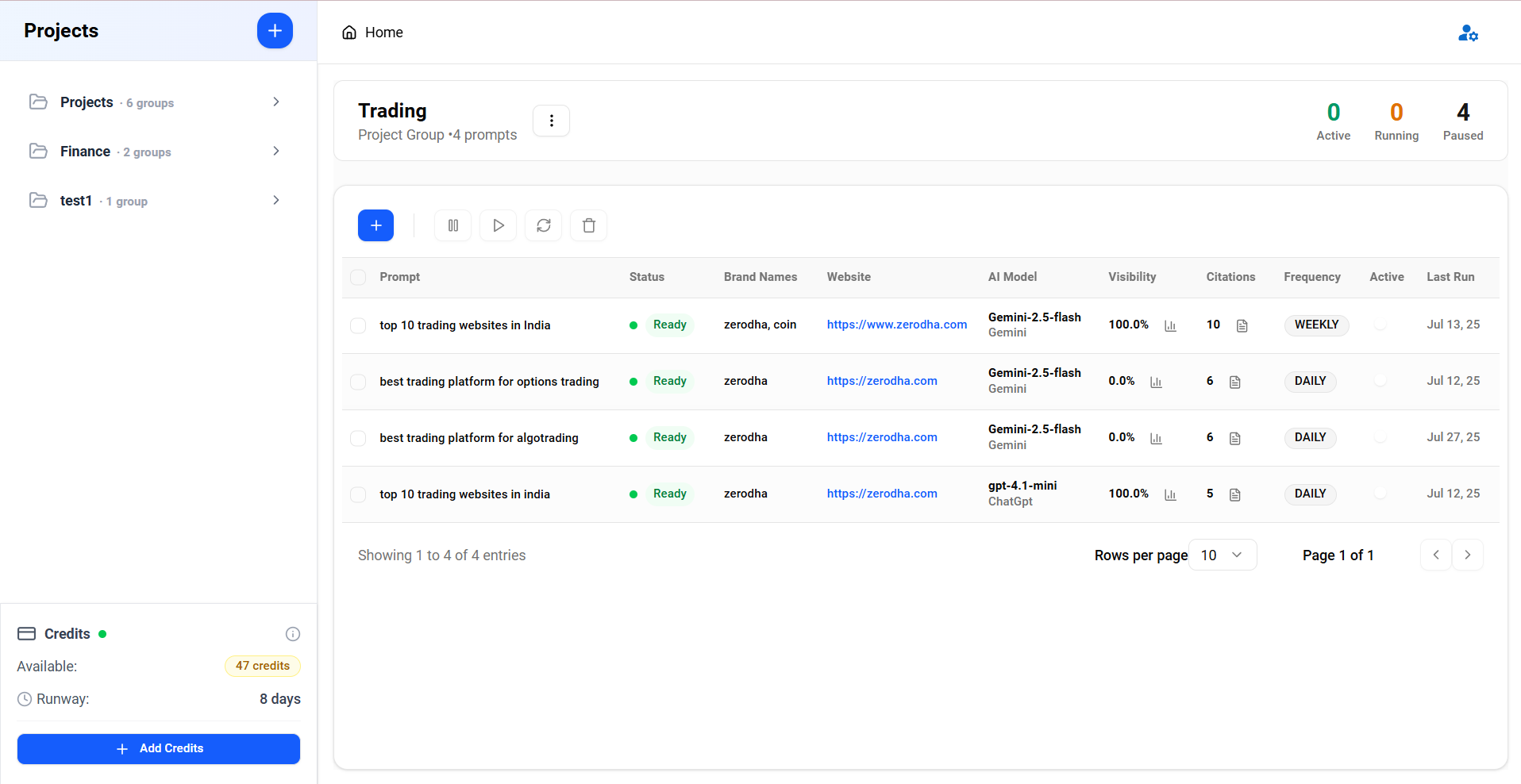Open zerodha.com link in gpt-4.1-mini row
This screenshot has height=784, width=1521.
click(x=882, y=494)
